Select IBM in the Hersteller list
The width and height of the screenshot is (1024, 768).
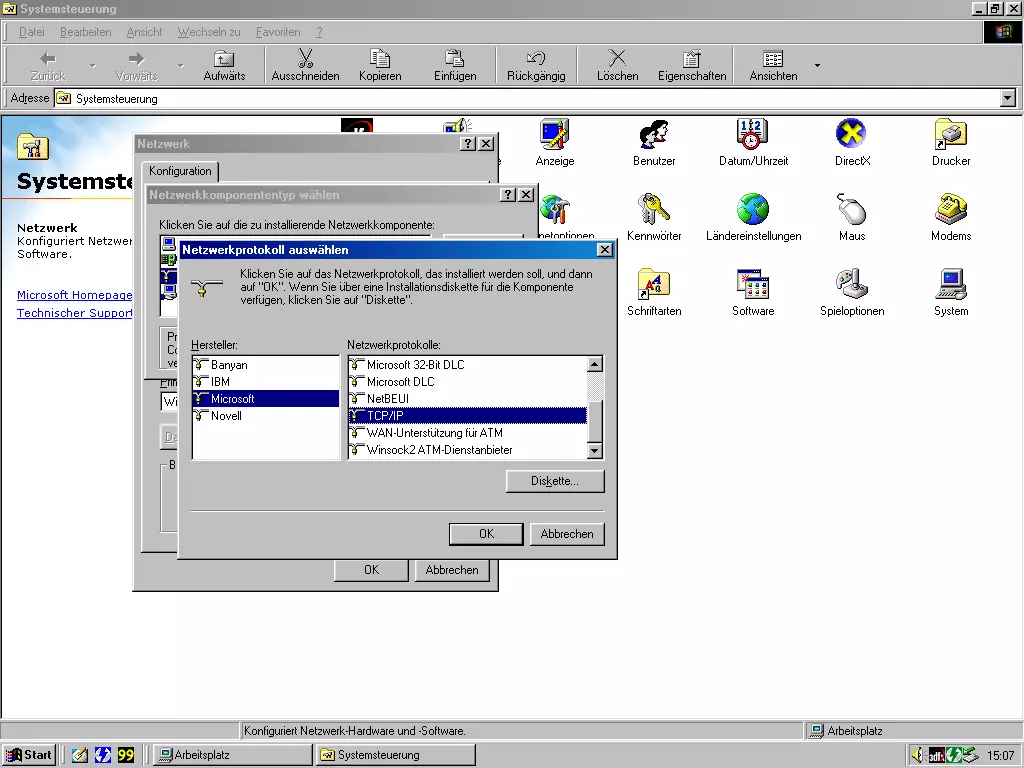266,381
